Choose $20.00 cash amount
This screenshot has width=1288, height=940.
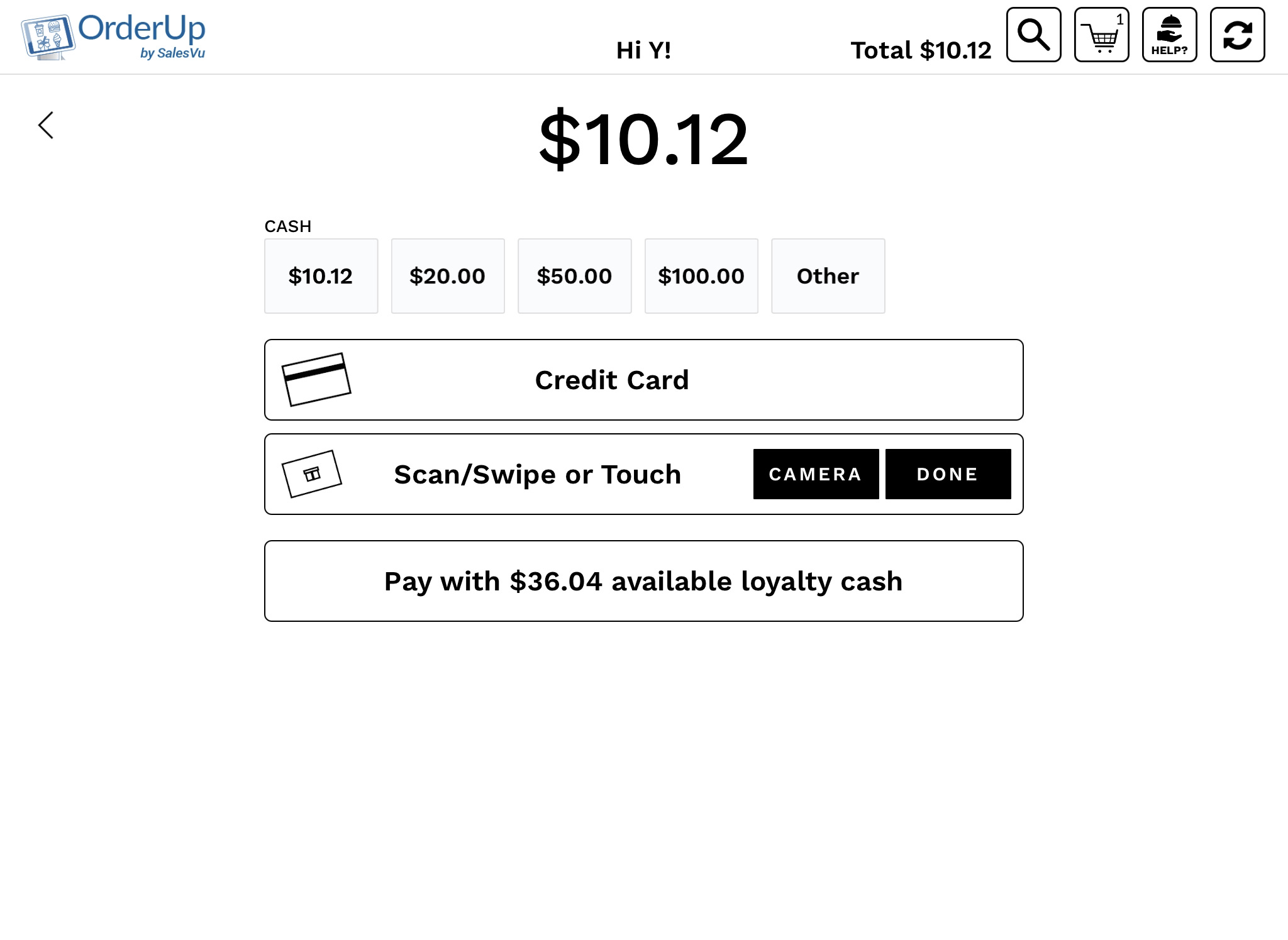[x=448, y=275]
